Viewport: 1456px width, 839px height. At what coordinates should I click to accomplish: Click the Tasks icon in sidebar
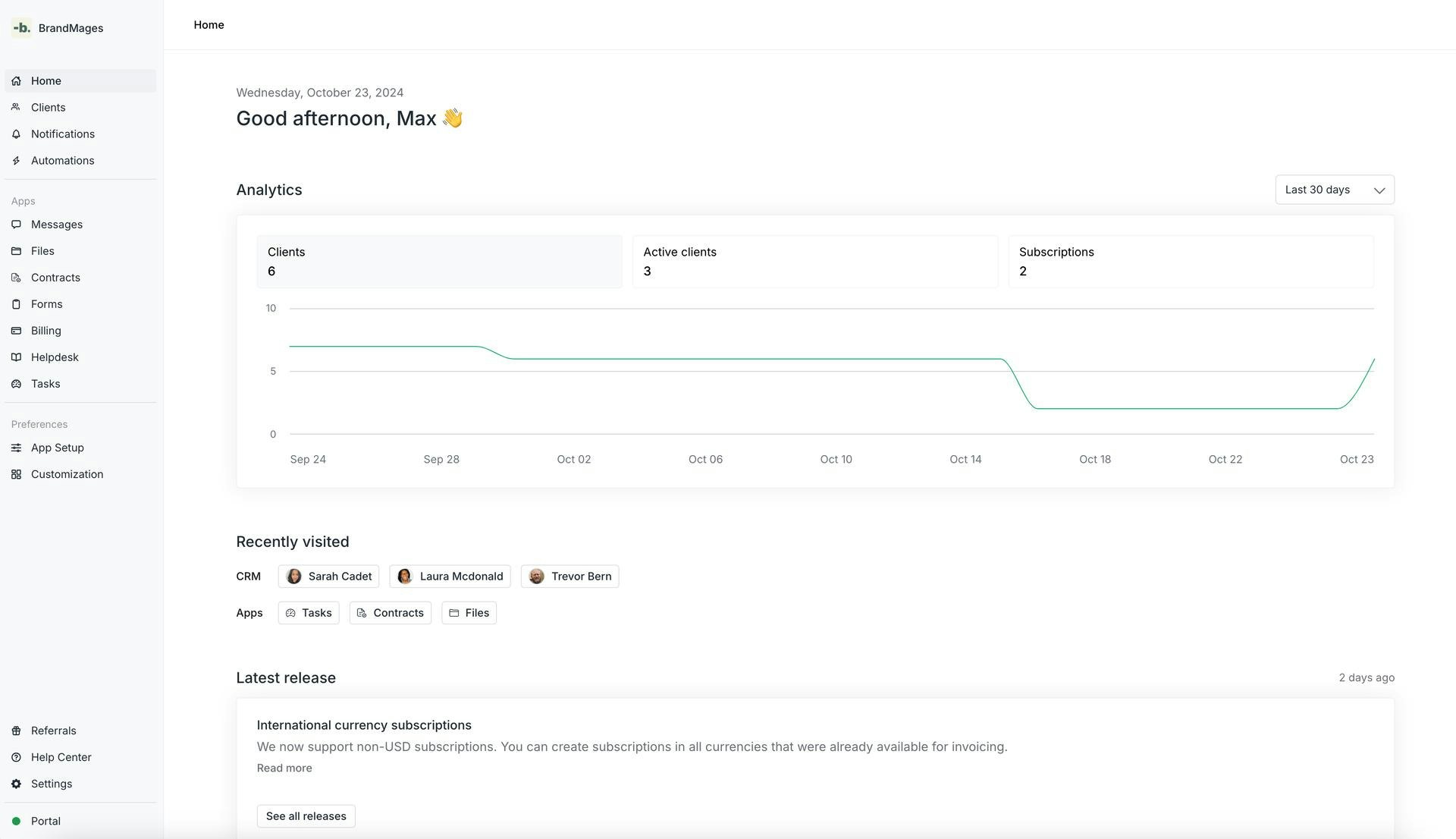(x=16, y=384)
